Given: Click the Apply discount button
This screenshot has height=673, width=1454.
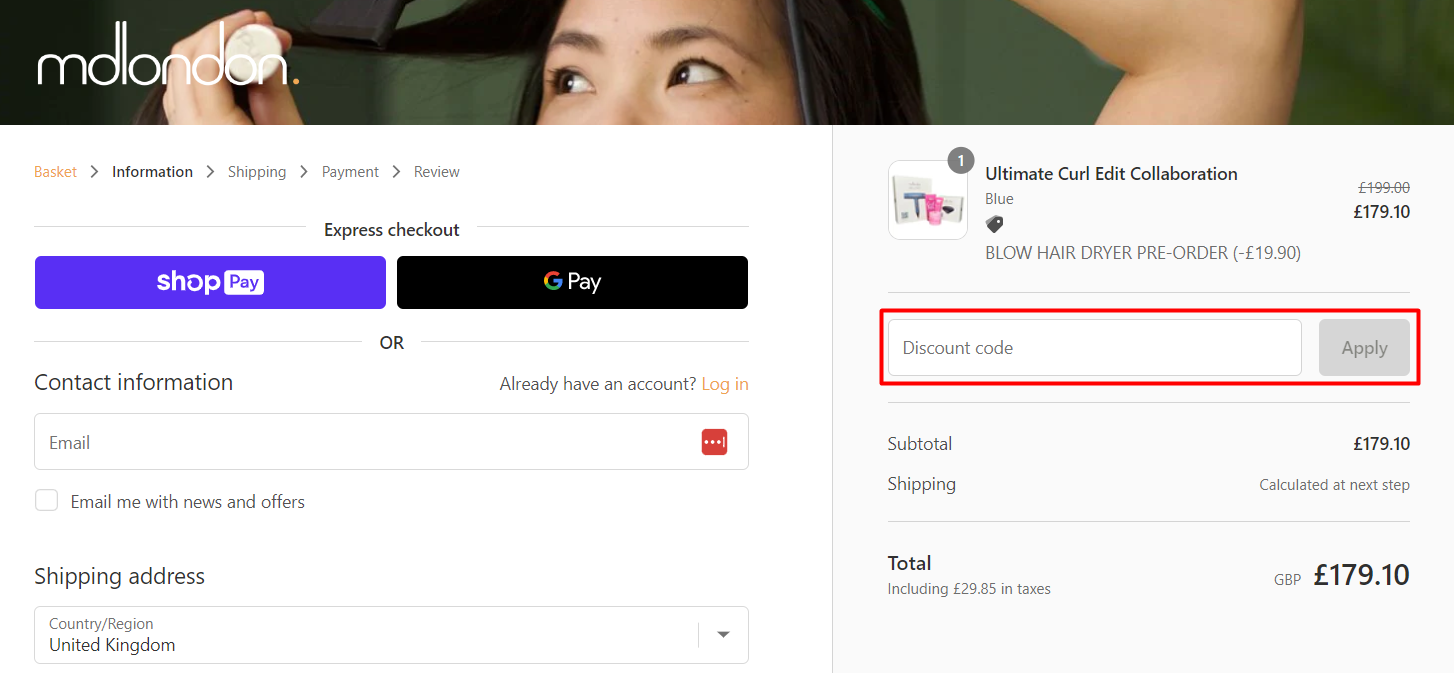Looking at the screenshot, I should tap(1364, 348).
